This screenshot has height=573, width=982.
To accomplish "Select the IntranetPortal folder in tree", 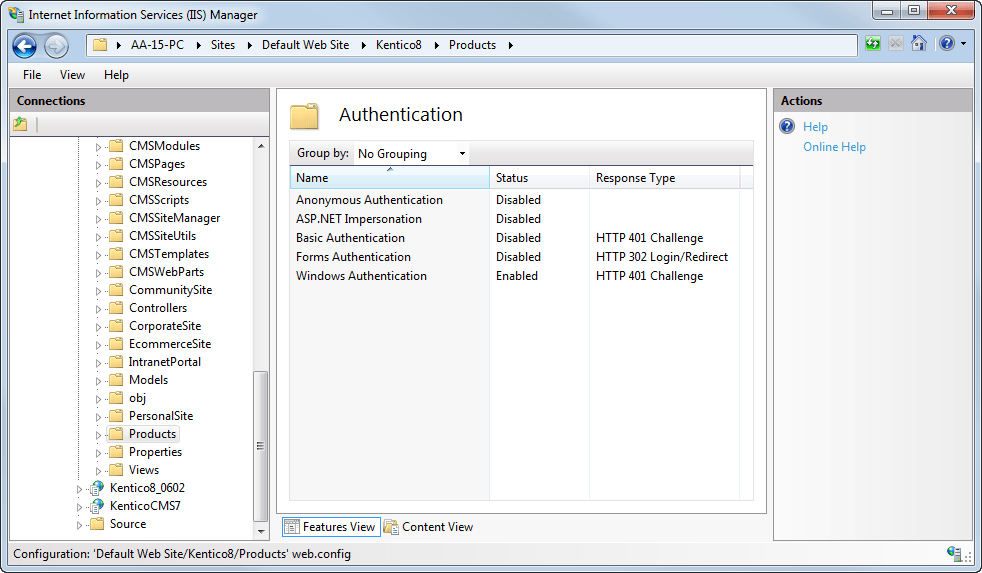I will coord(165,362).
